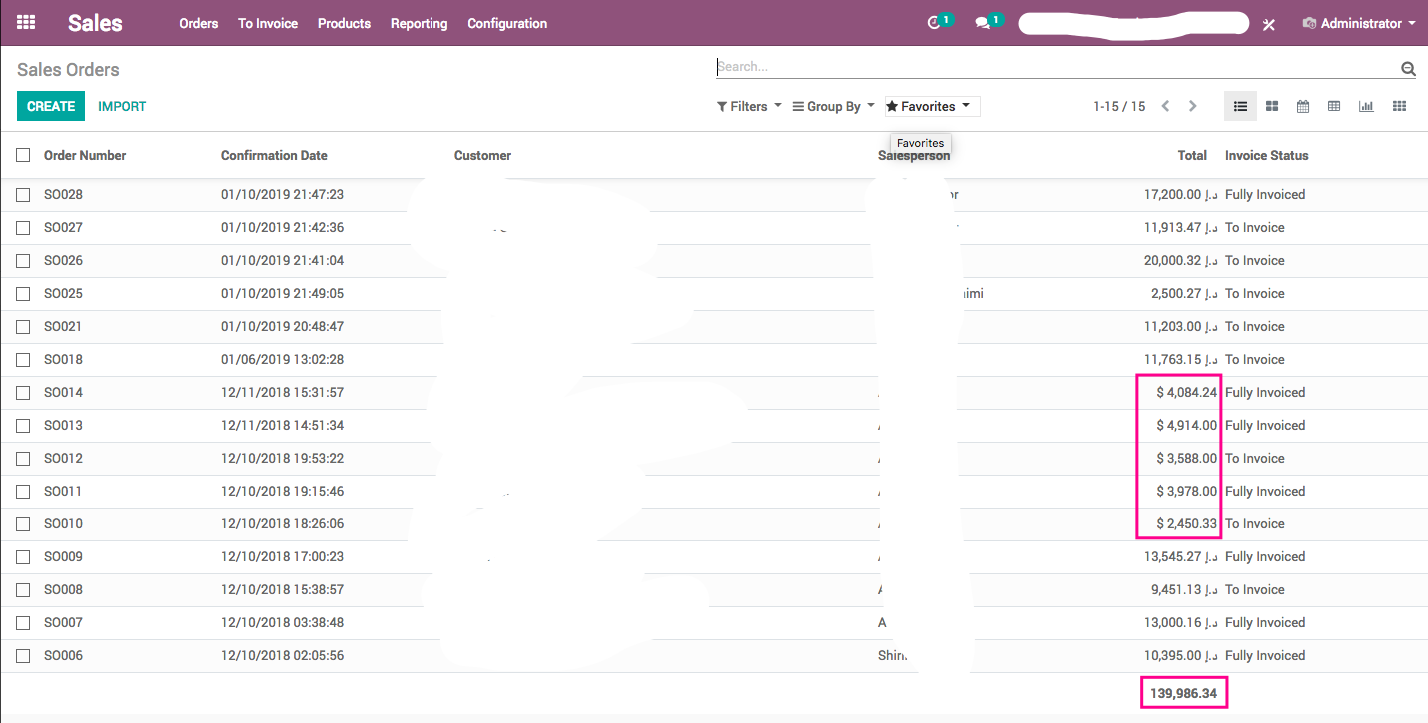Click the IMPORT button
The height and width of the screenshot is (723, 1428).
[x=122, y=106]
